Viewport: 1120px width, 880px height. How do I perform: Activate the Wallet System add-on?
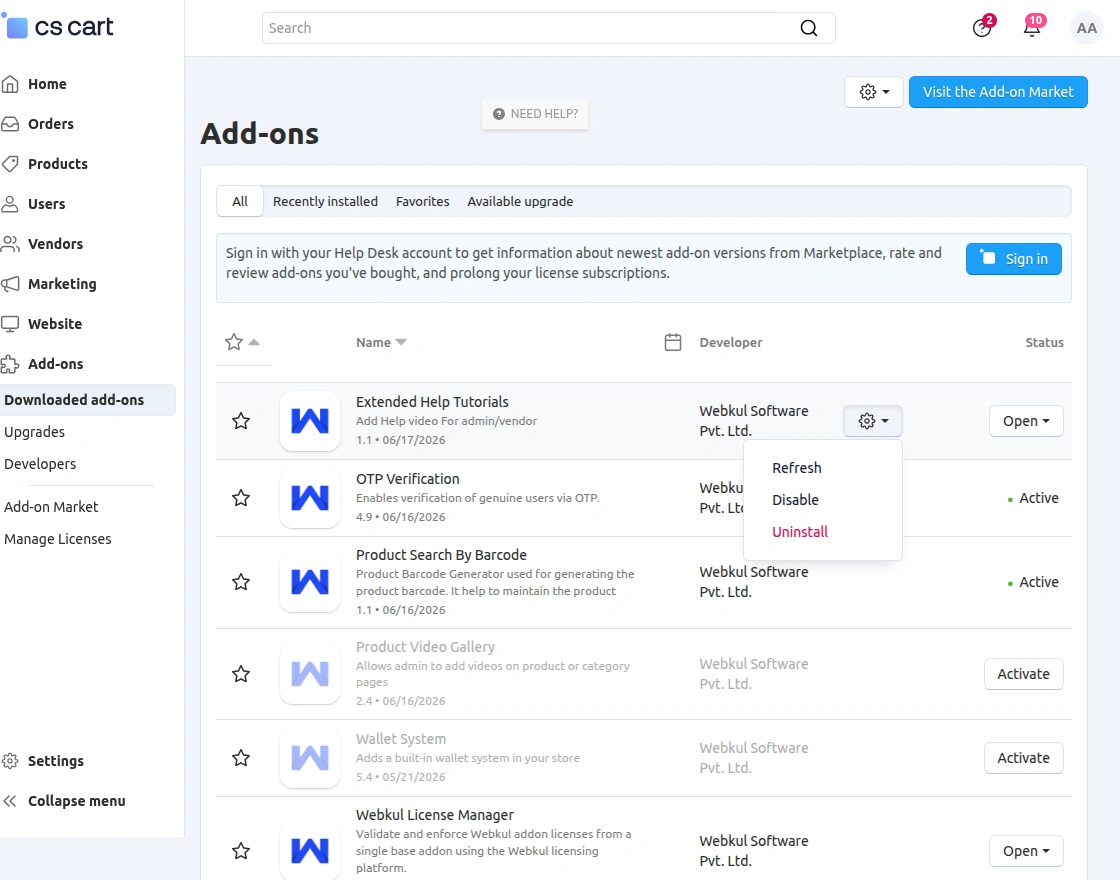1024,758
